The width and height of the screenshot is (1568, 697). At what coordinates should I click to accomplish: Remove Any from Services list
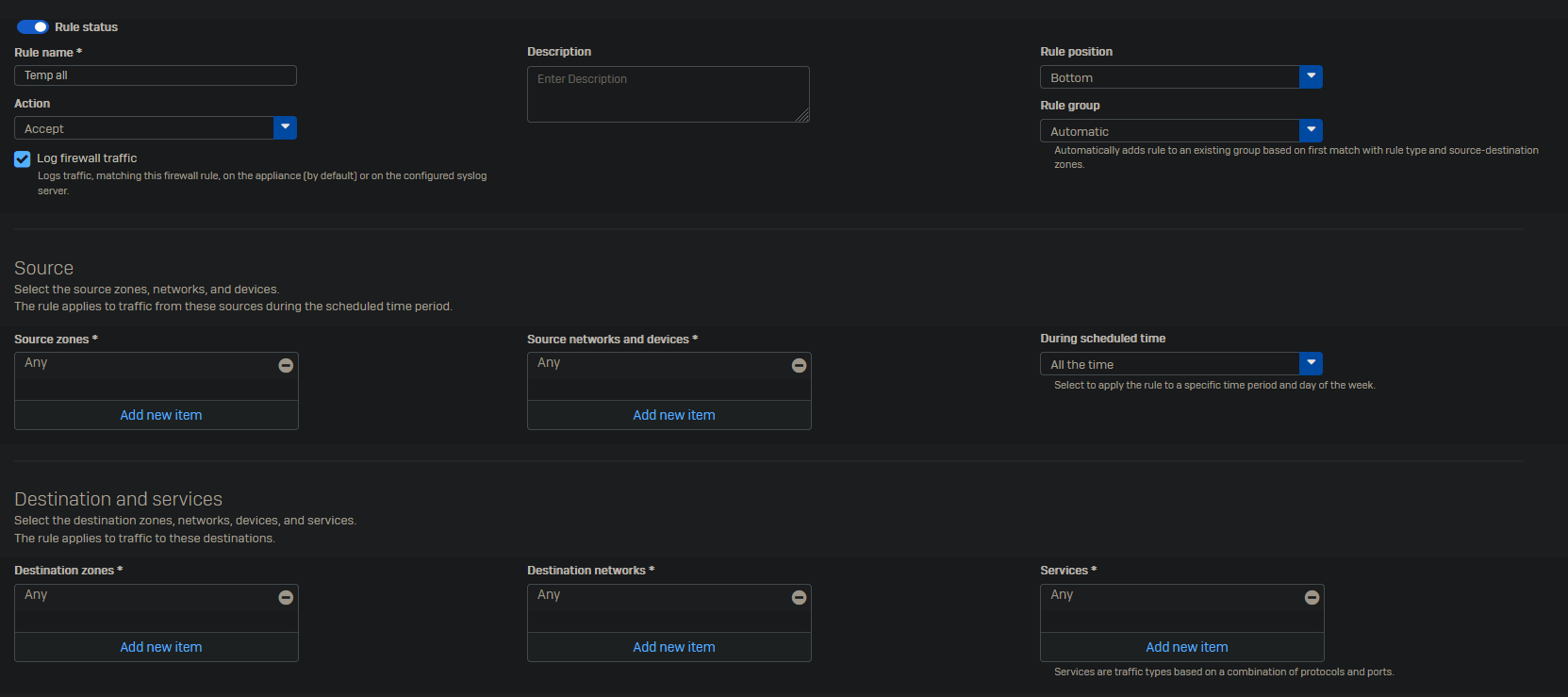click(x=1312, y=597)
